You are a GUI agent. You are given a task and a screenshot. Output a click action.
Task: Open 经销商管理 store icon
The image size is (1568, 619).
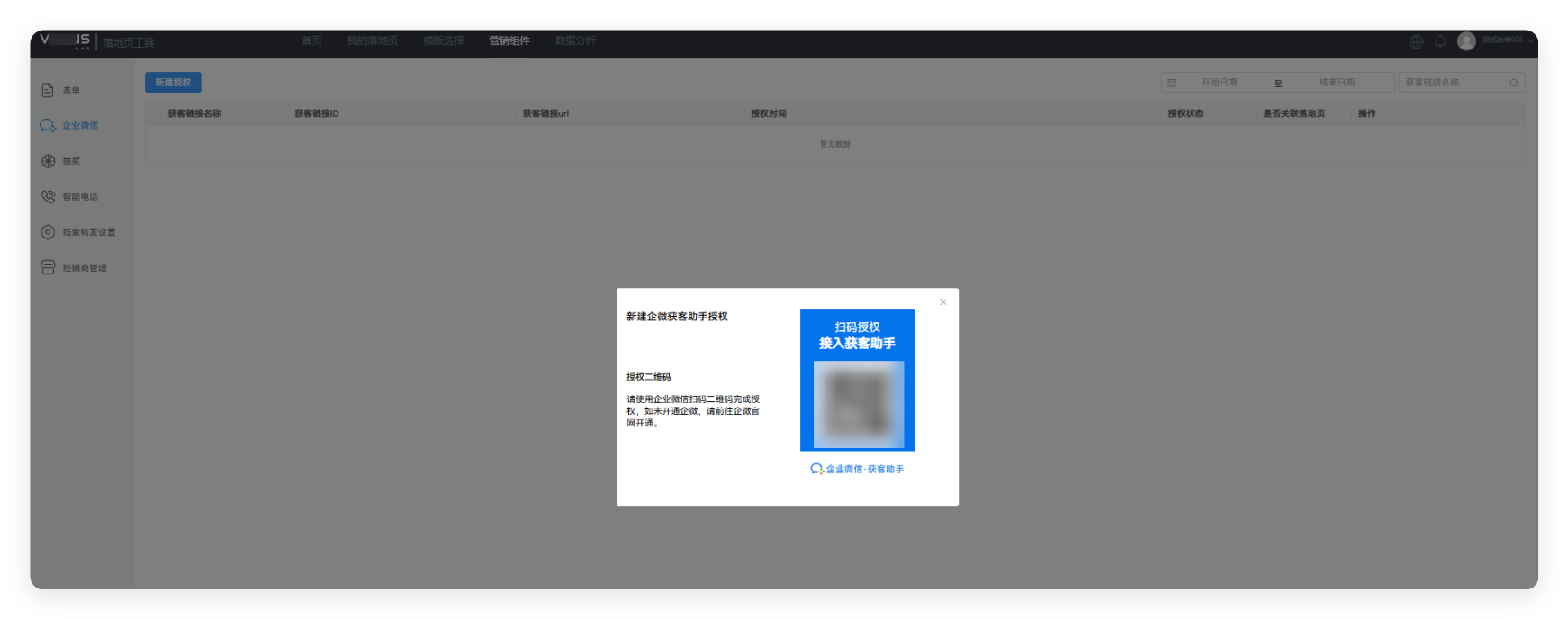point(48,267)
